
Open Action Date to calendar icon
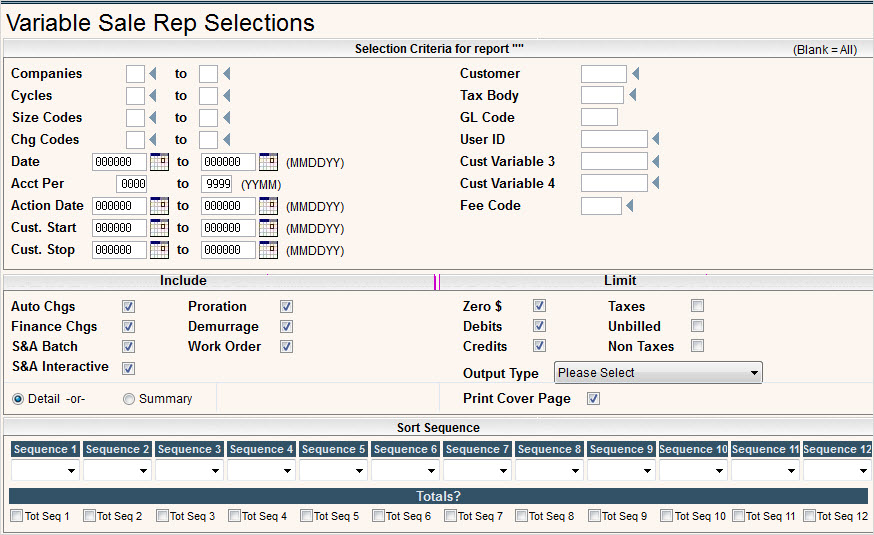click(268, 206)
